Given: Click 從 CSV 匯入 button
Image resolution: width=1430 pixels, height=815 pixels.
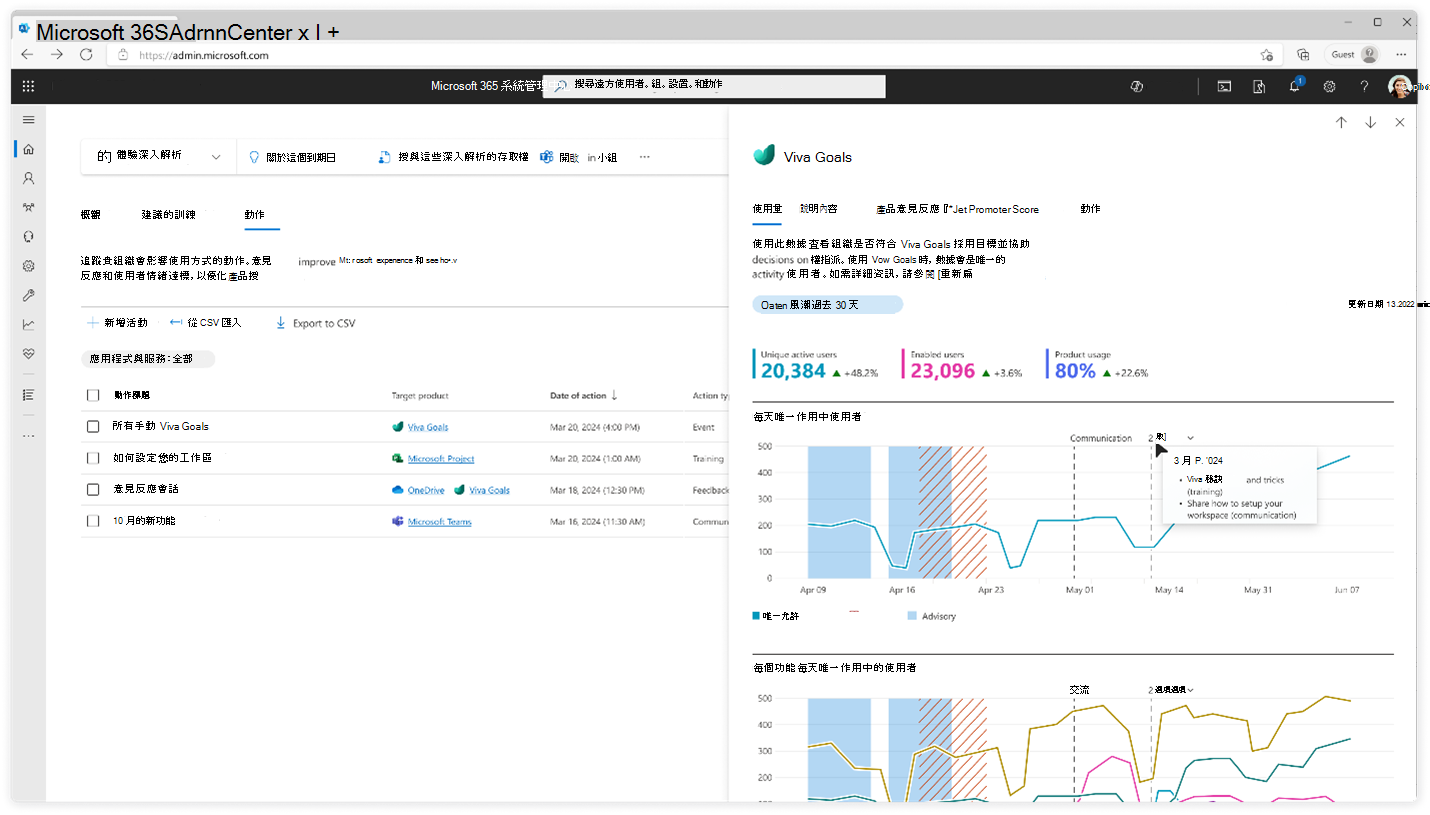Looking at the screenshot, I should tap(205, 323).
